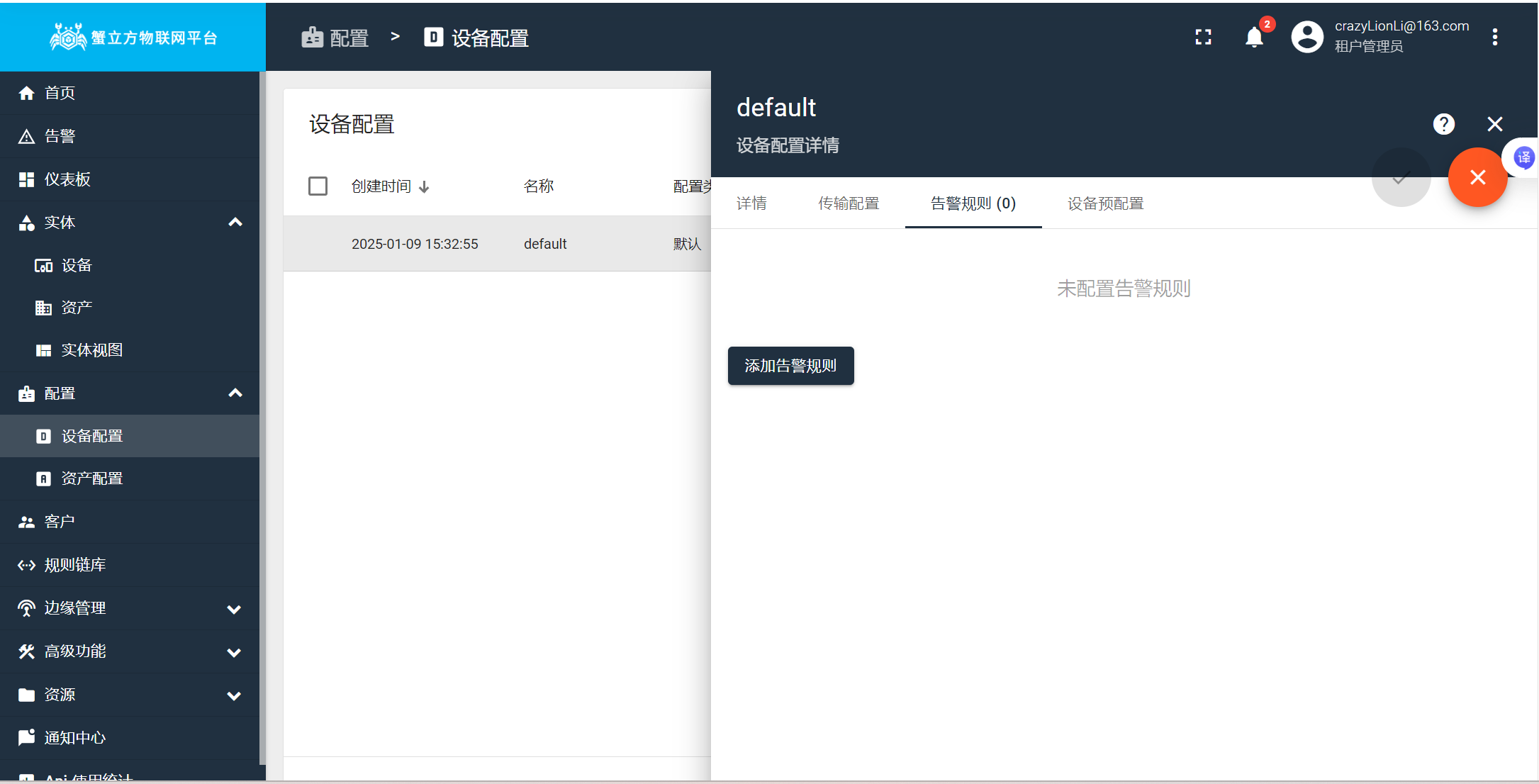Click the 规则链库 arrows icon

tap(27, 565)
